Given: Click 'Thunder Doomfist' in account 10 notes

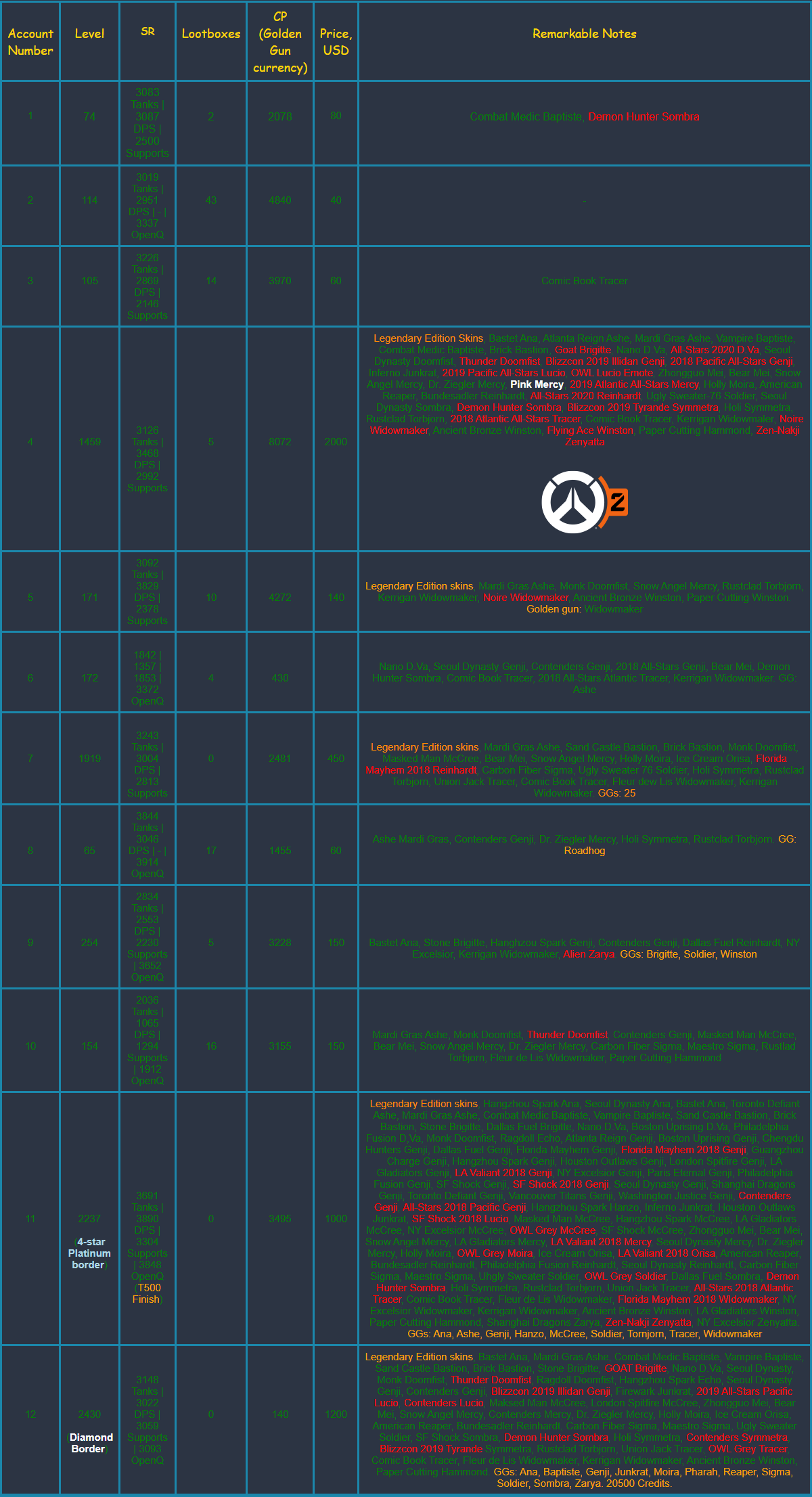Looking at the screenshot, I should (567, 1035).
